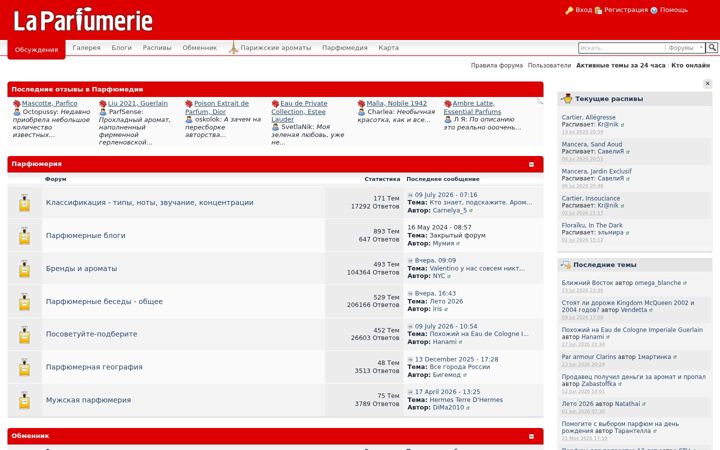
Task: Go to last post icon in Мужская парфюмерия row
Action: [410, 392]
